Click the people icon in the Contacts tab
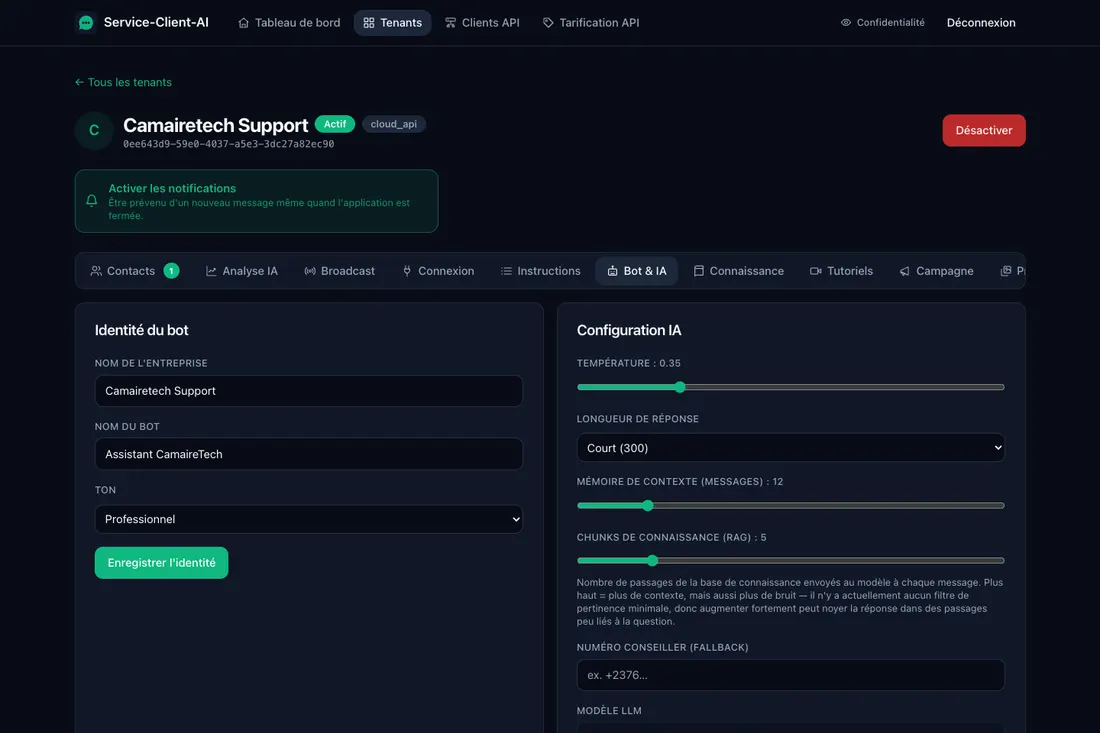 (96, 271)
